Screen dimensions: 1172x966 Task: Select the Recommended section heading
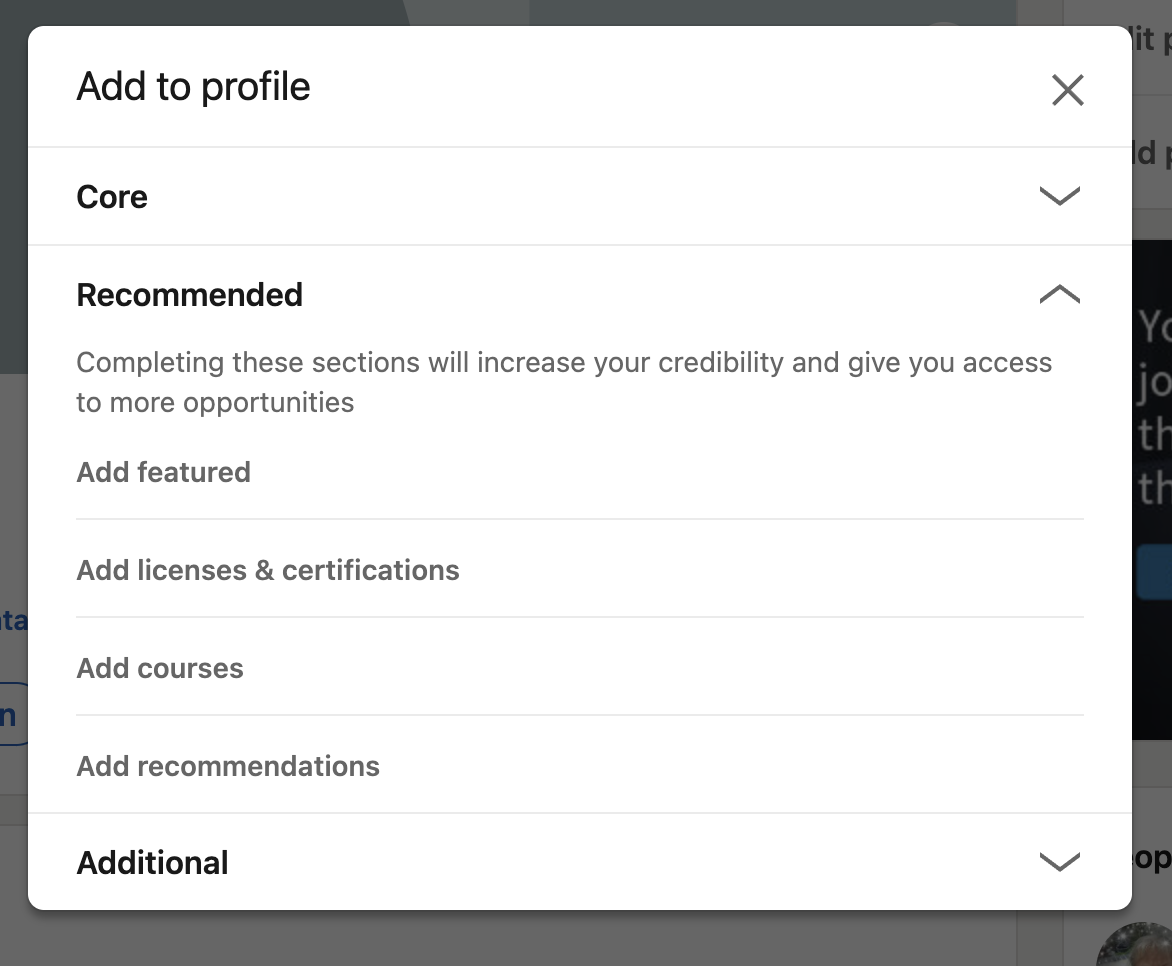click(x=190, y=295)
